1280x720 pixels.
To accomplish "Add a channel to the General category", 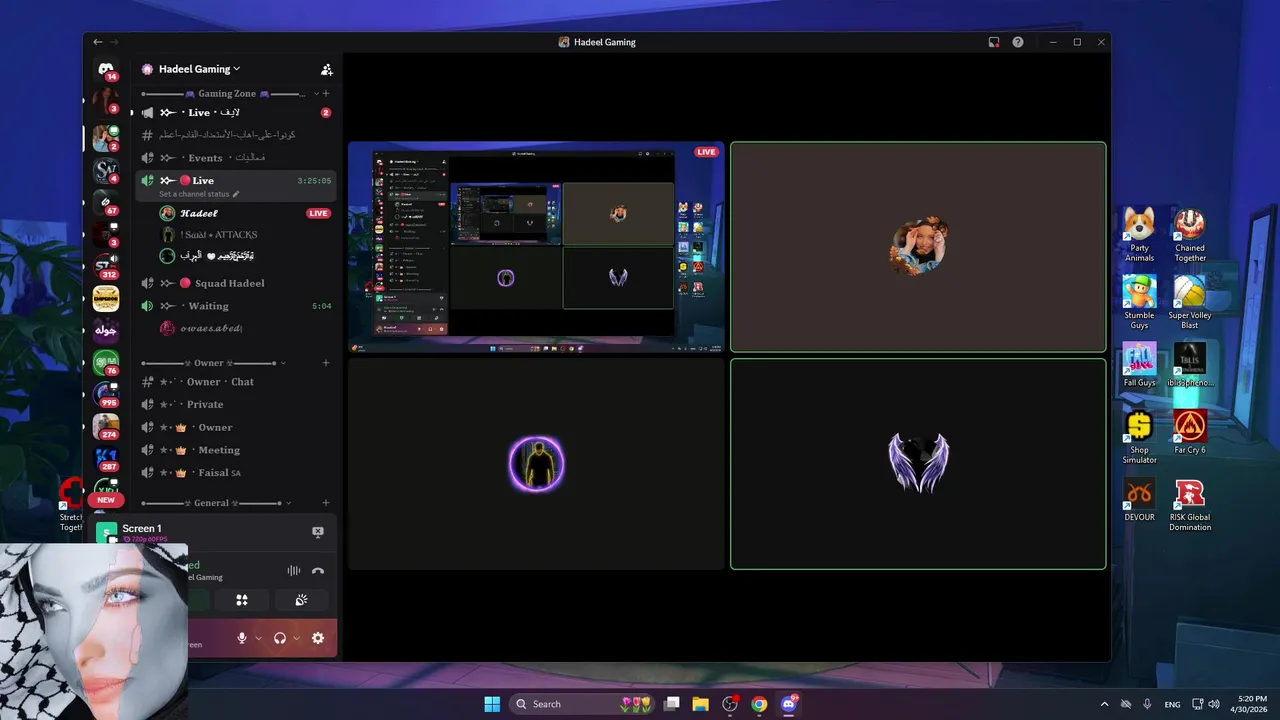I will point(326,503).
